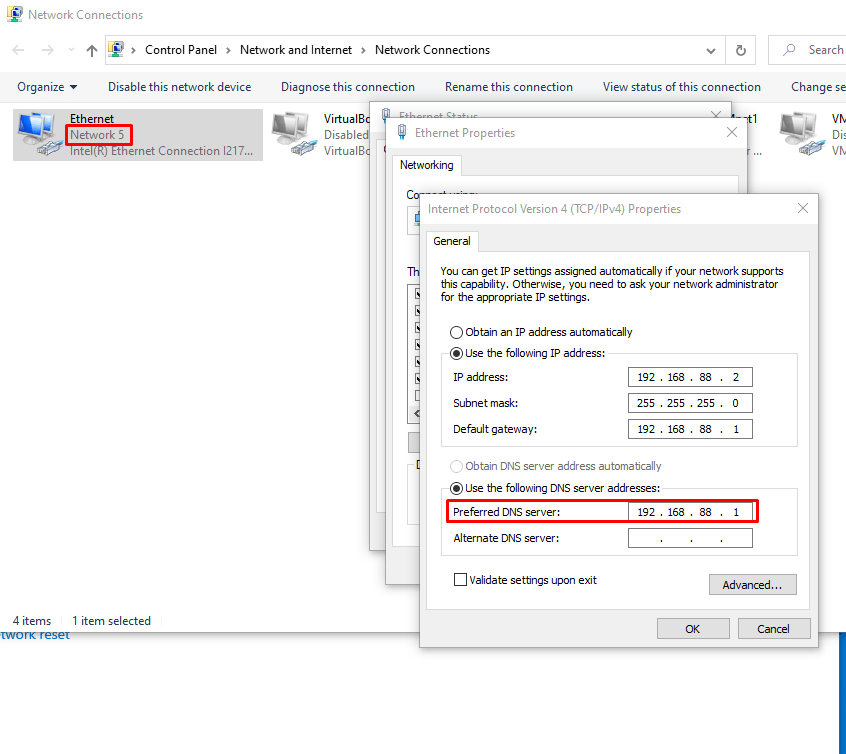Click the Subnet mask input field

(690, 403)
